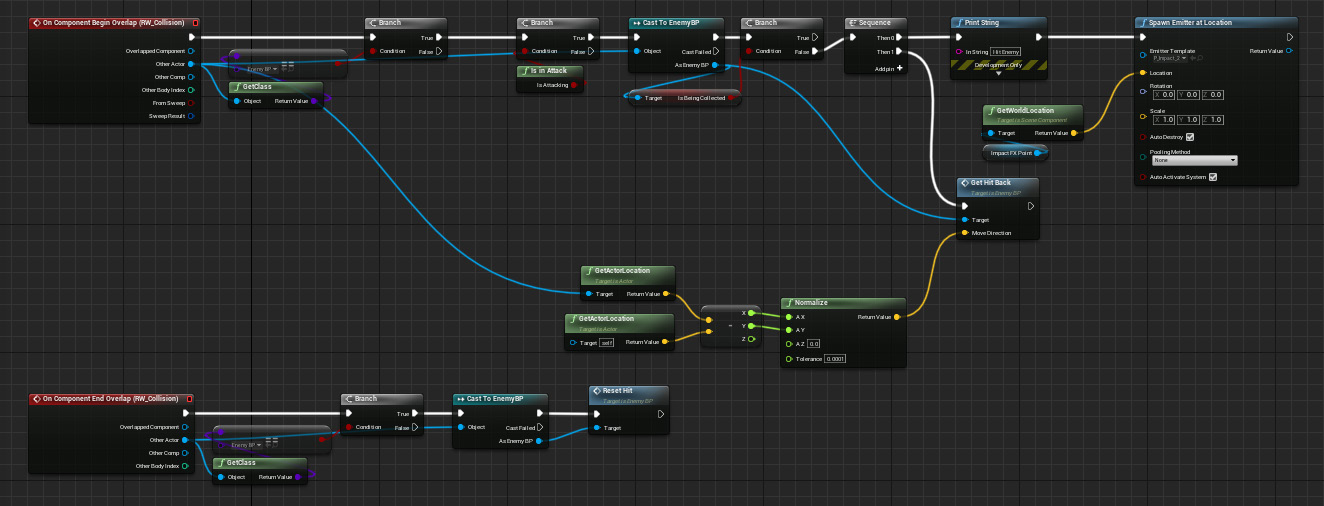This screenshot has height=506, width=1324.
Task: Click Return Value pin on Normalize node
Action: [897, 316]
